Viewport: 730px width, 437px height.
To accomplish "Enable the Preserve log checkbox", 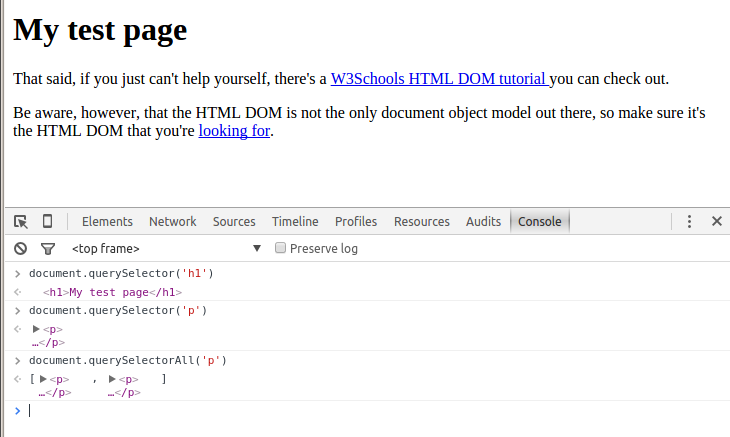I will point(281,248).
